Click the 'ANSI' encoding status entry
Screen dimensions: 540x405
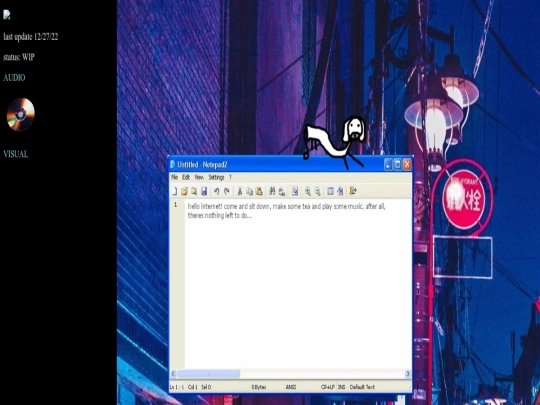point(291,387)
